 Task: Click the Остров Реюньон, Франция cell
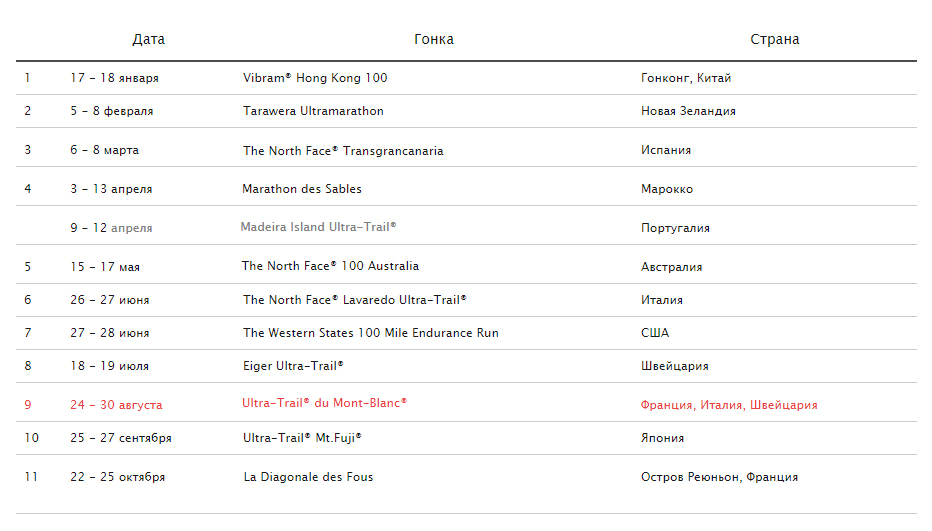719,477
